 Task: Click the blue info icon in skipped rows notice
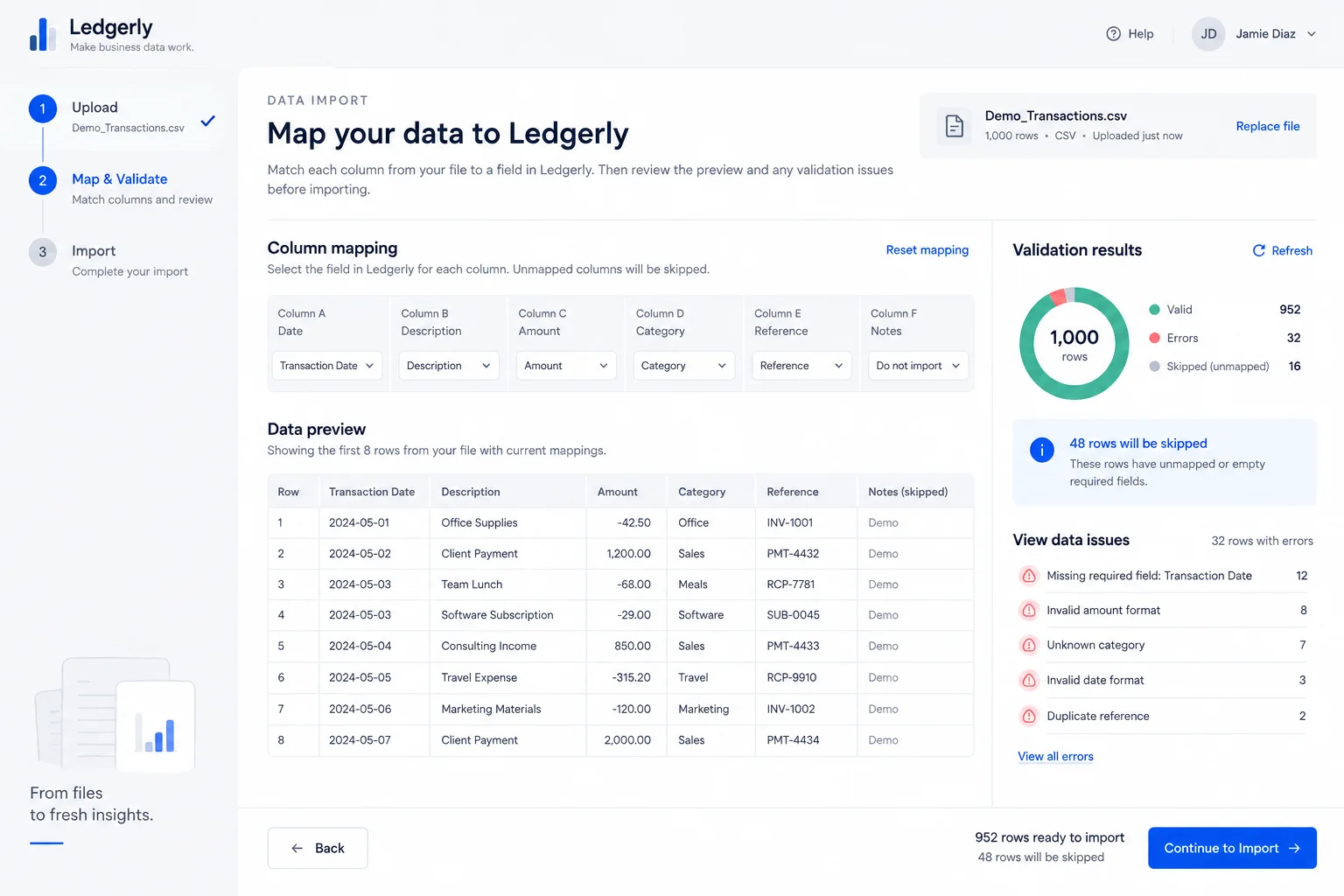tap(1041, 450)
